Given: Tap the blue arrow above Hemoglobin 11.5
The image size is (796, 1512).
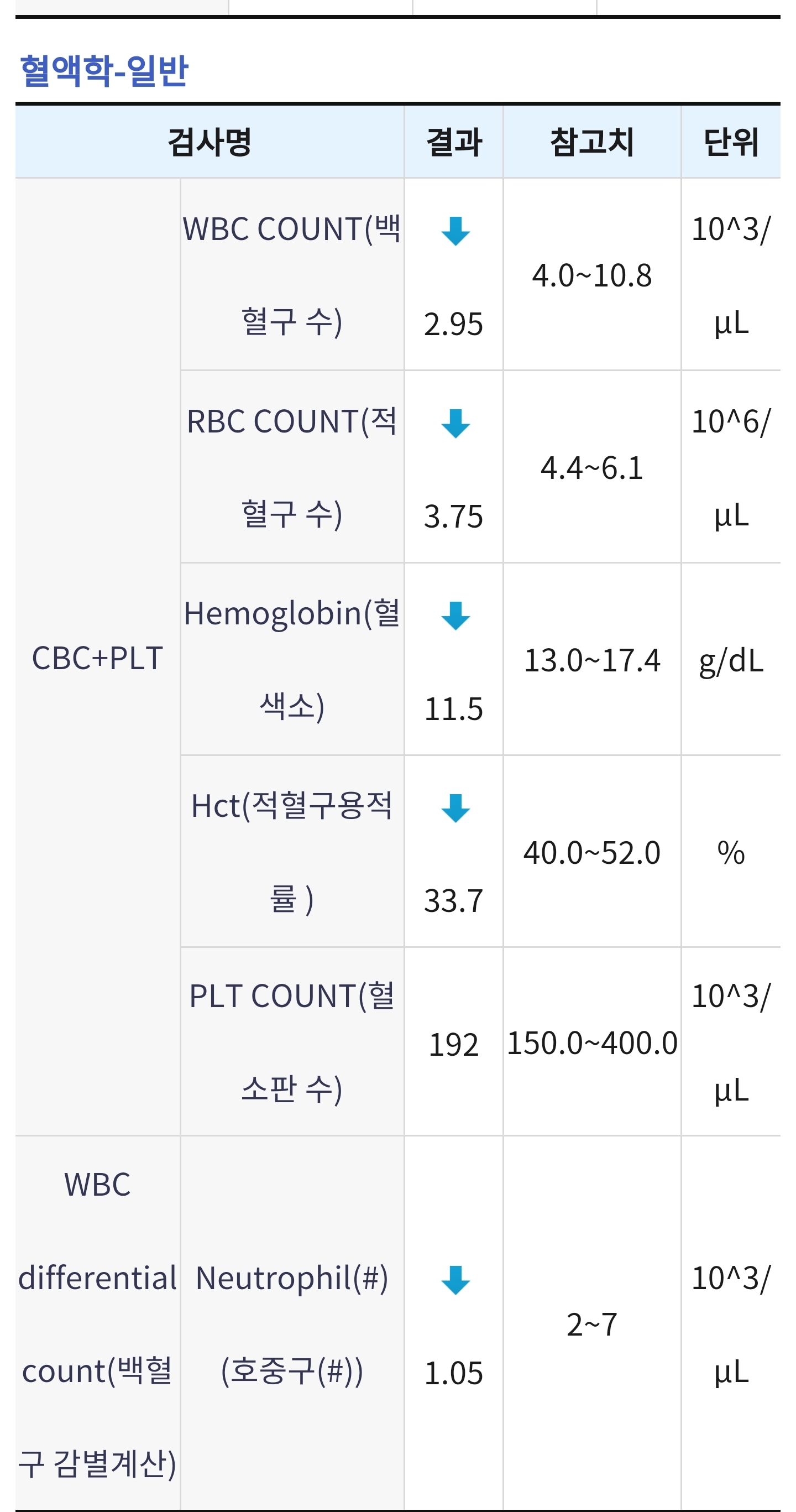Looking at the screenshot, I should pyautogui.click(x=455, y=616).
